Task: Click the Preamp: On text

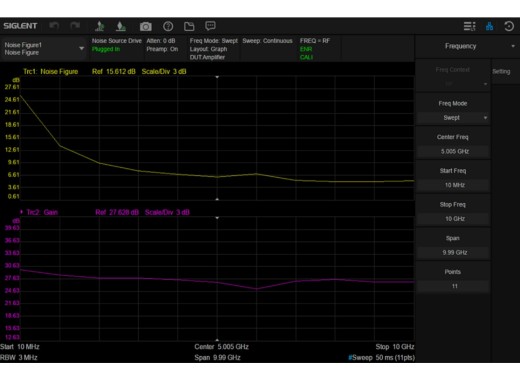Action: [162, 49]
